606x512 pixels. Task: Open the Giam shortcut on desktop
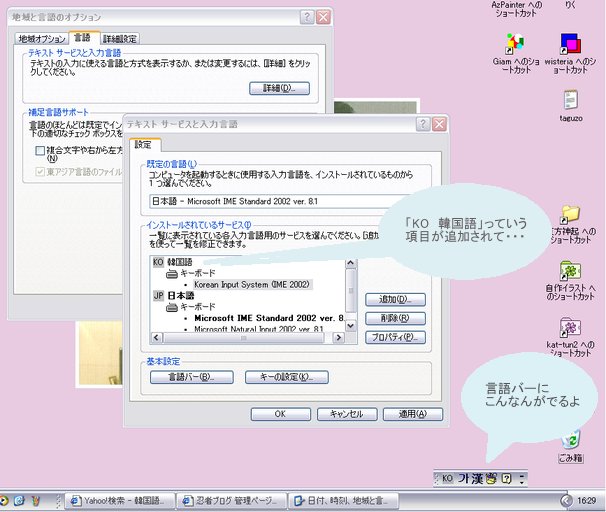pos(515,44)
